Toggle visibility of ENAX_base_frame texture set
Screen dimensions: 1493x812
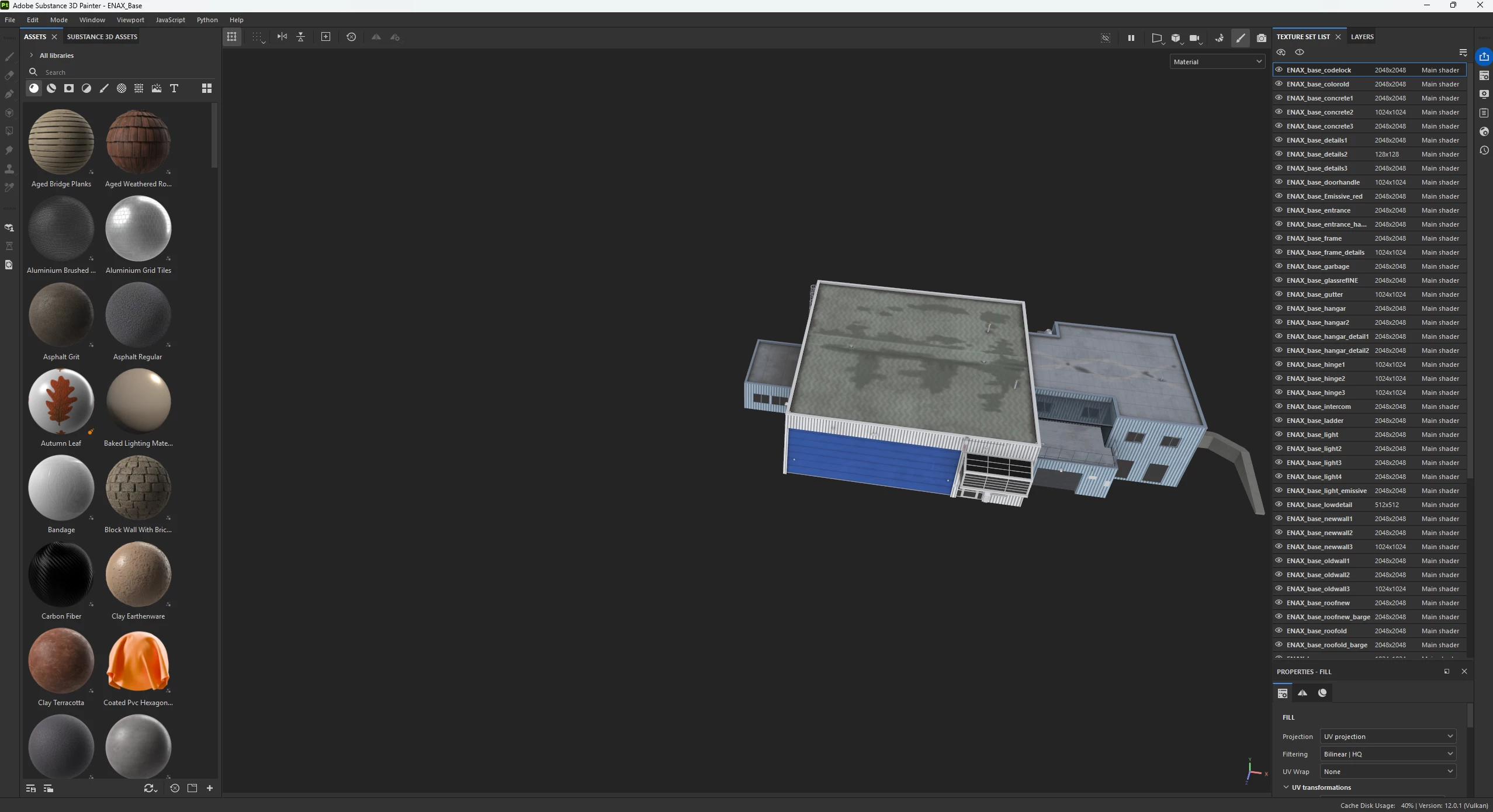pyautogui.click(x=1279, y=238)
